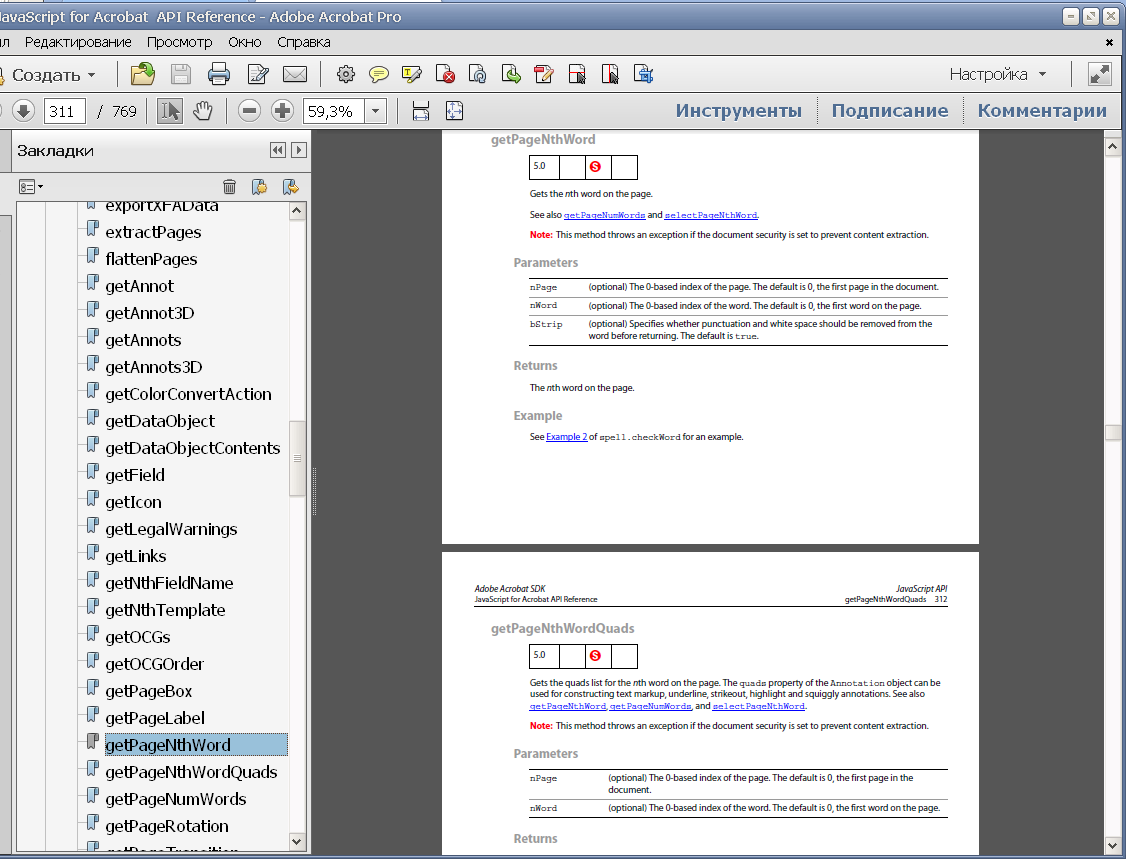Go to next page with down arrow
The height and width of the screenshot is (859, 1126).
tap(23, 111)
